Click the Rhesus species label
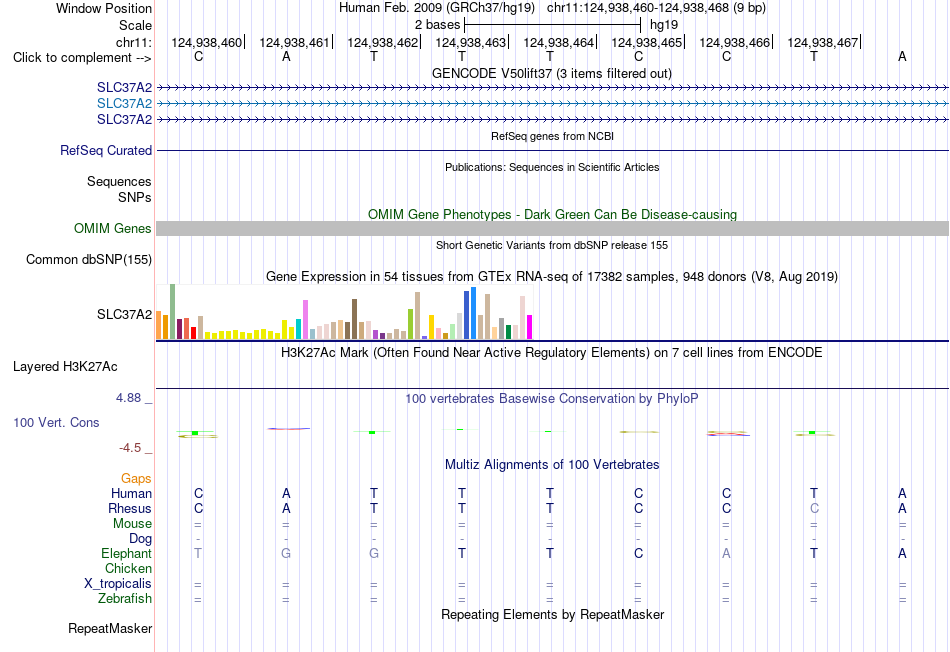950x652 pixels. pyautogui.click(x=130, y=508)
